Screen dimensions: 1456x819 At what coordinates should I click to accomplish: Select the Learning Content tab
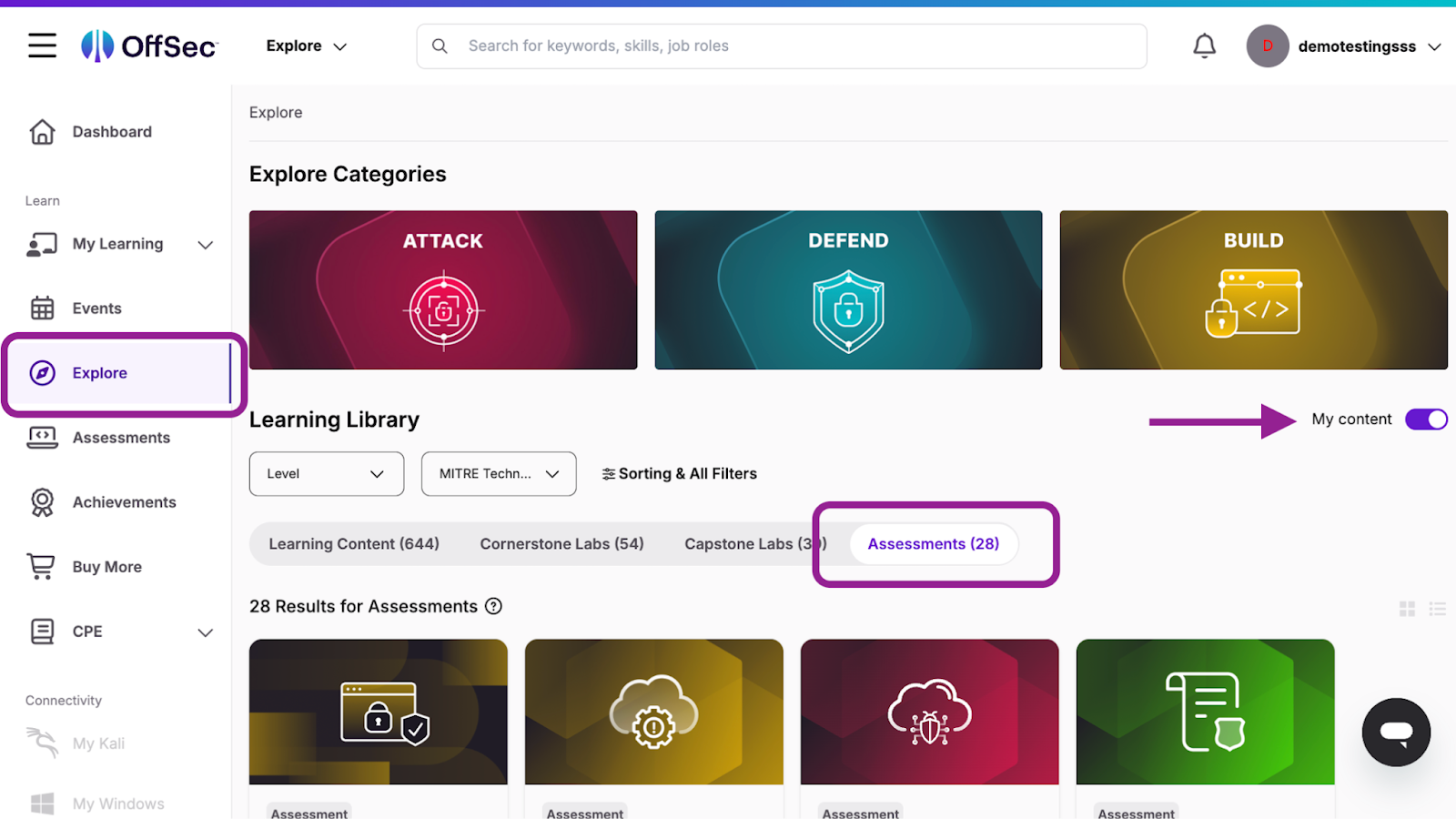(353, 544)
